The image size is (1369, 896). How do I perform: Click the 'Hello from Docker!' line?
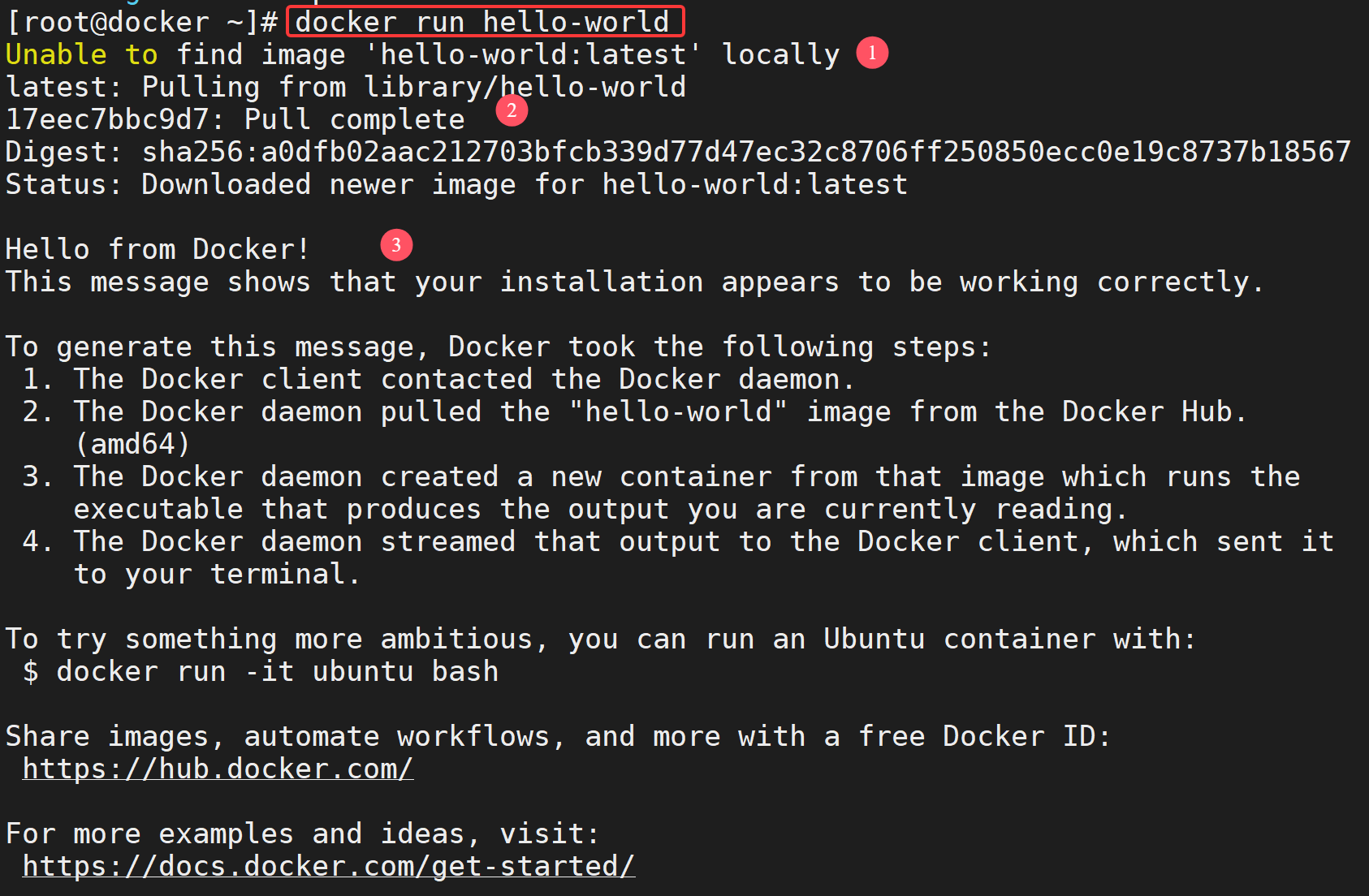coord(158,249)
